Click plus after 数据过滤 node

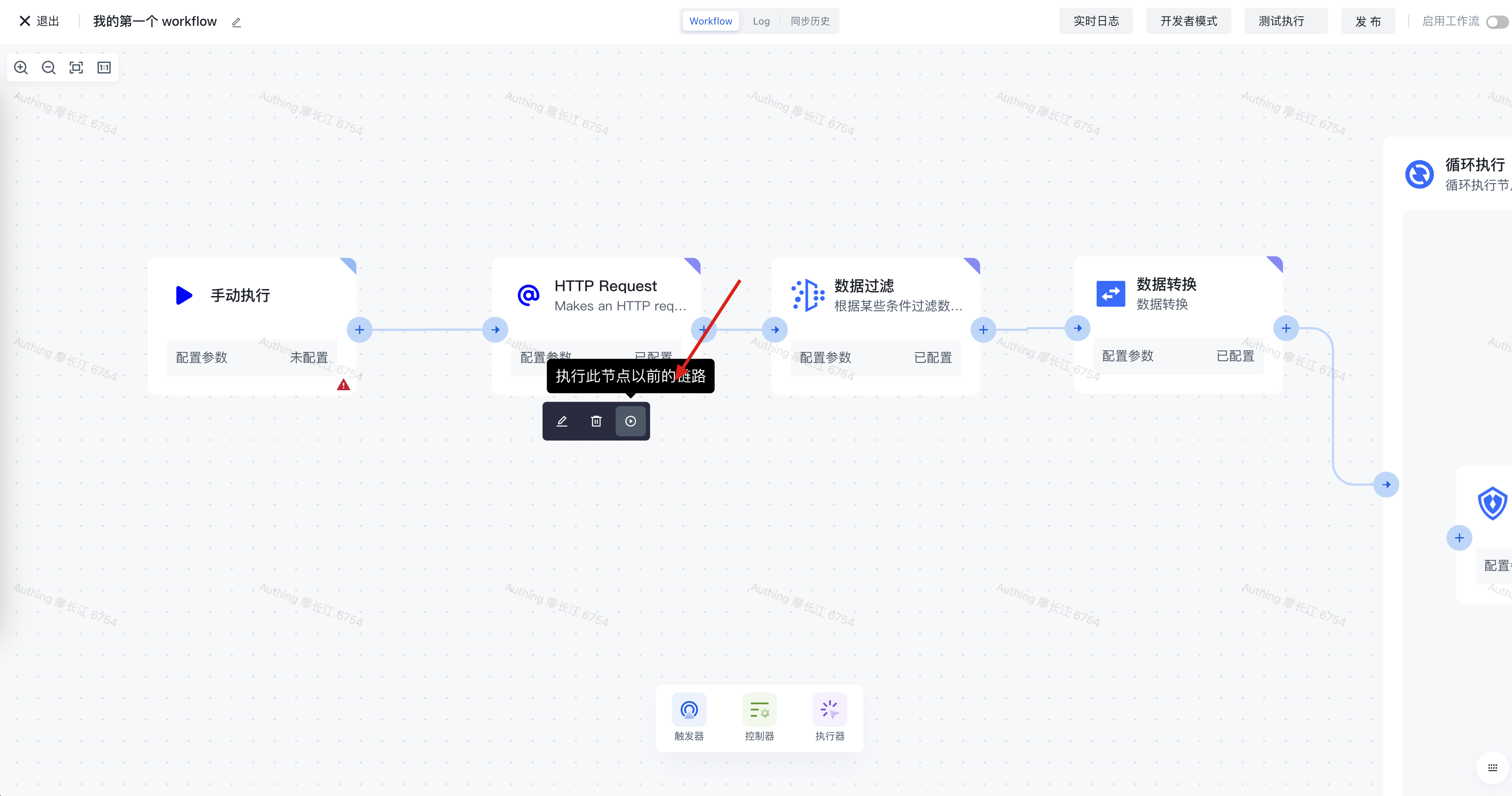(x=983, y=330)
